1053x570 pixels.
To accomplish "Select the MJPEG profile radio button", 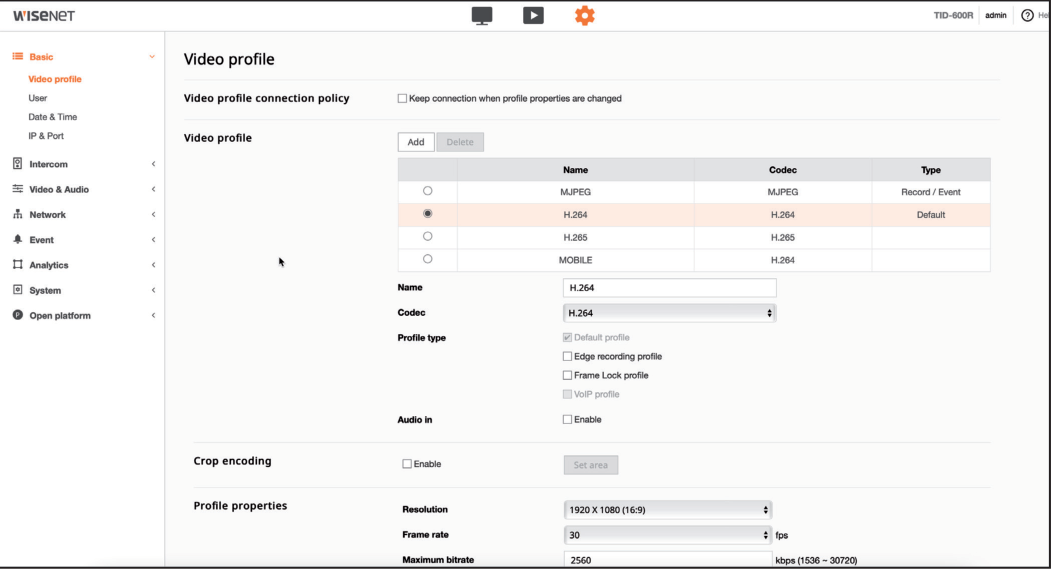I will [x=427, y=191].
